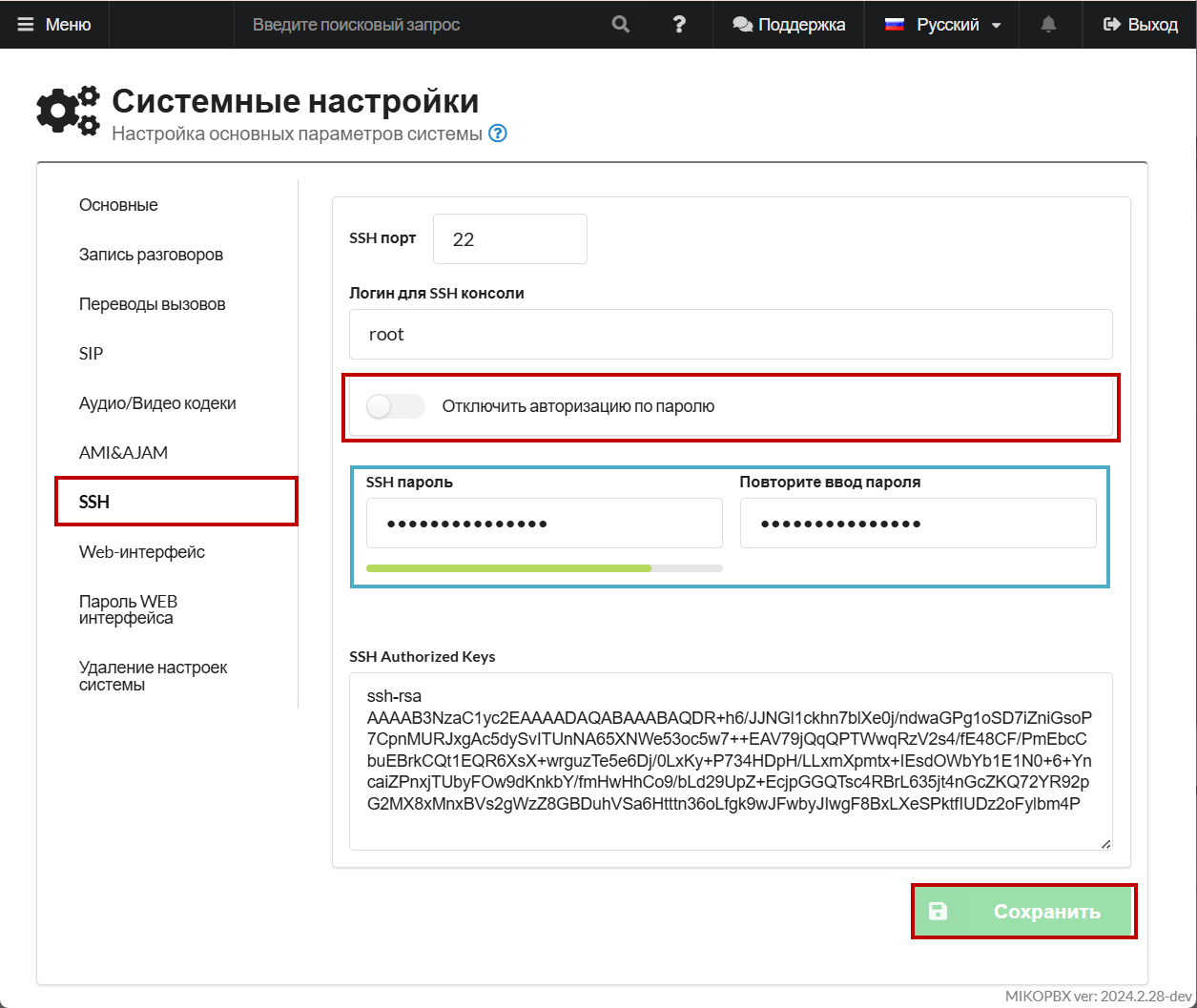1197x1008 pixels.
Task: Switch to Audio/Video codecs tab
Action: 157,403
